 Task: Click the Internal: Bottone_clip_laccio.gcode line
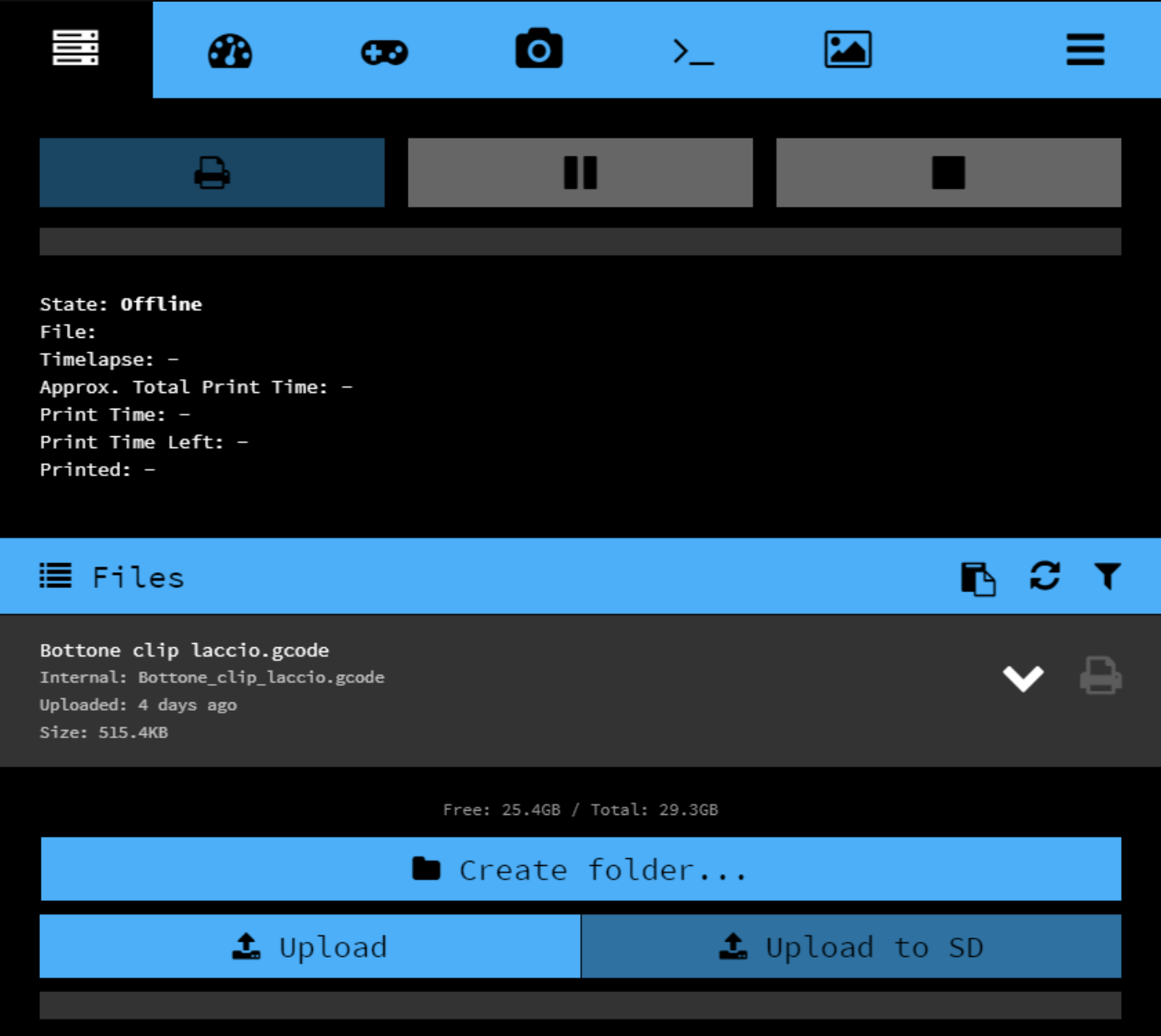coord(212,677)
